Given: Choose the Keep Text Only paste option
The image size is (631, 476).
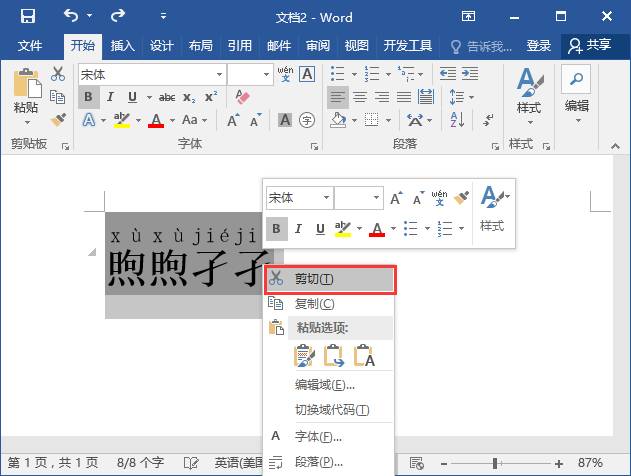Looking at the screenshot, I should (364, 355).
